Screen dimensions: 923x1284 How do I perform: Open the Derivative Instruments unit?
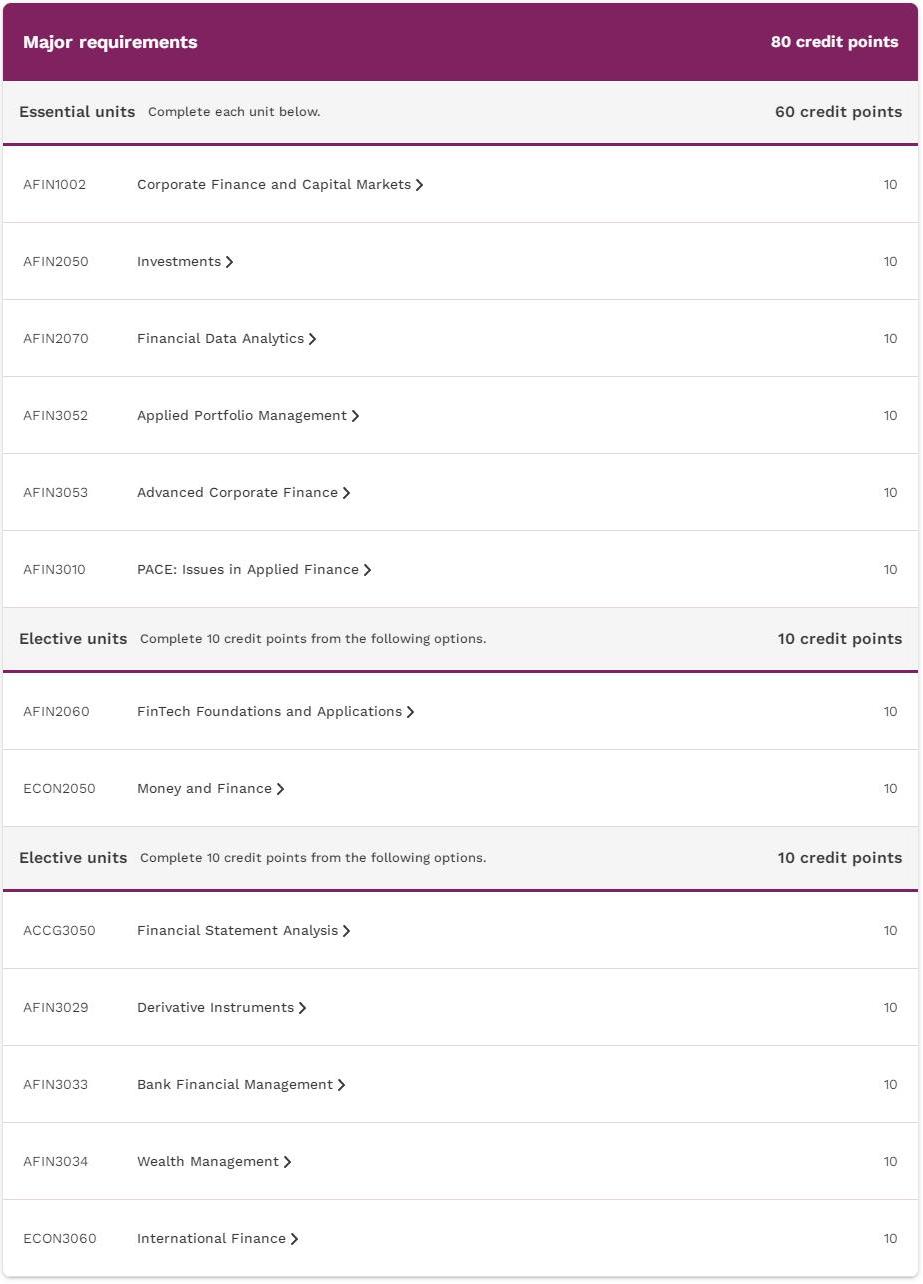click(221, 1008)
